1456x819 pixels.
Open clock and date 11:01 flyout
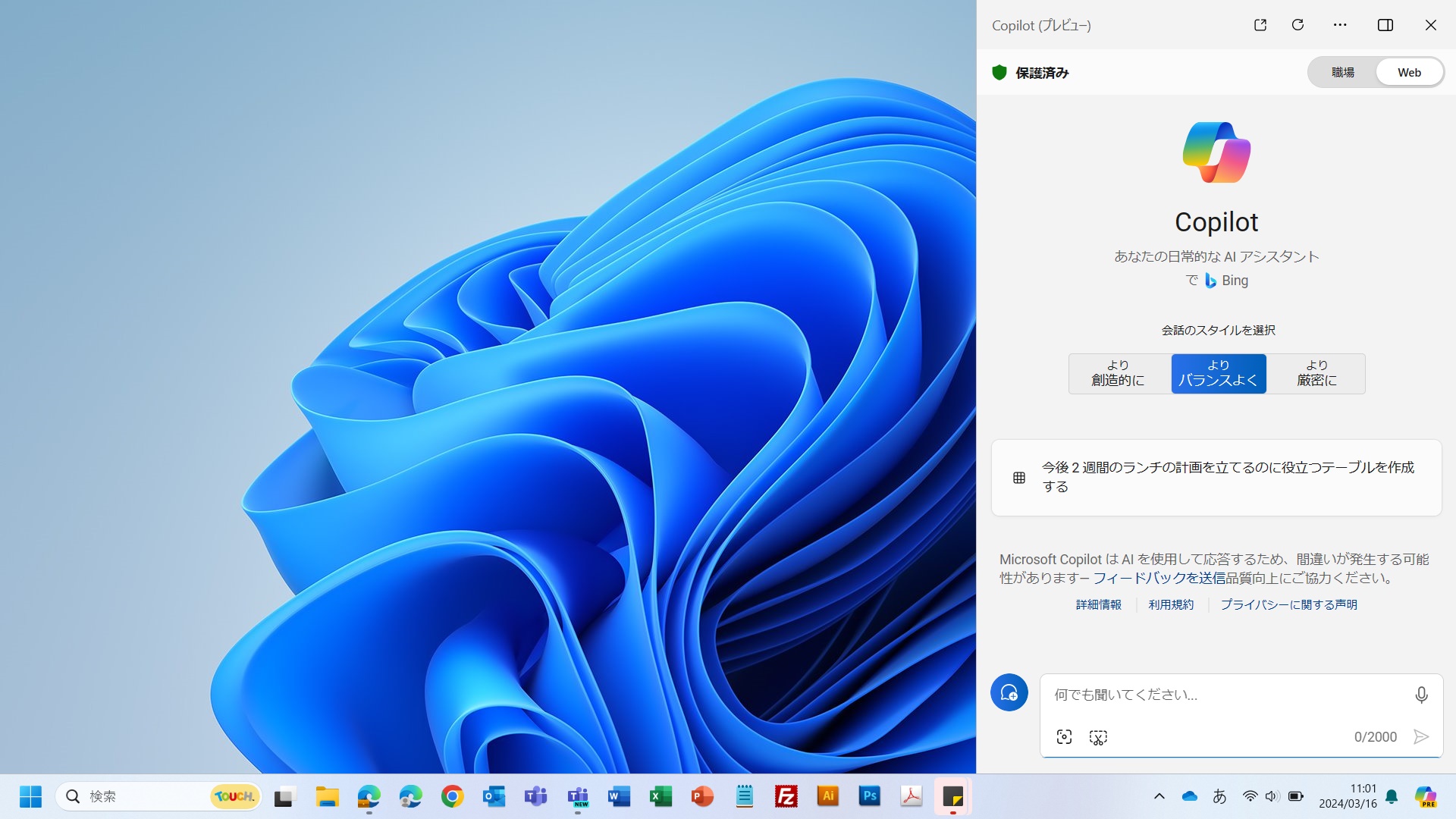point(1348,796)
